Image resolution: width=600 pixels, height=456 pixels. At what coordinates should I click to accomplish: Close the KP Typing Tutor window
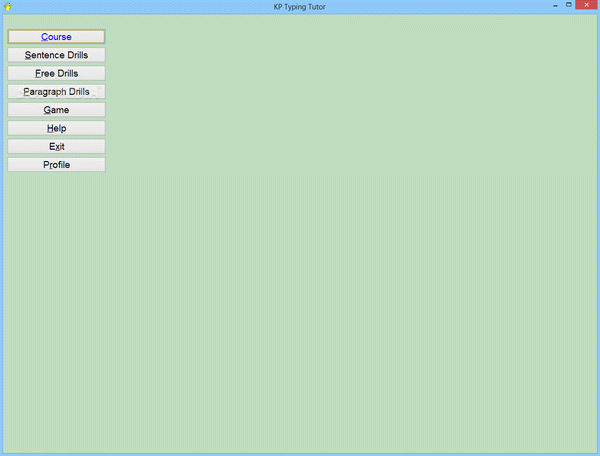(586, 5)
